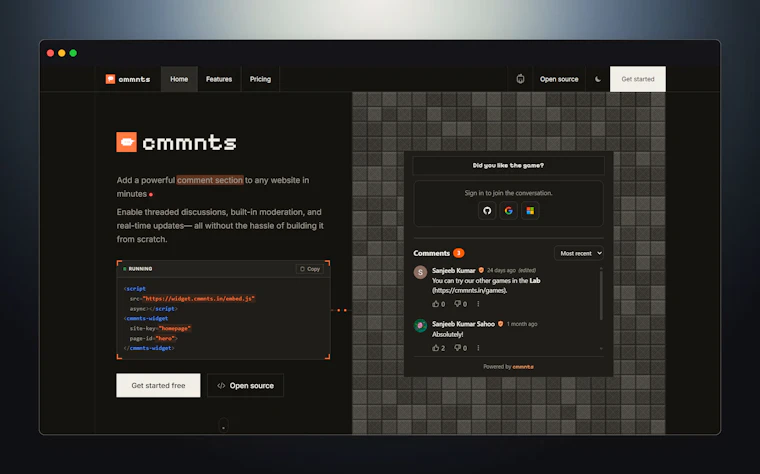Click the embed.js script URL in code

click(x=199, y=299)
